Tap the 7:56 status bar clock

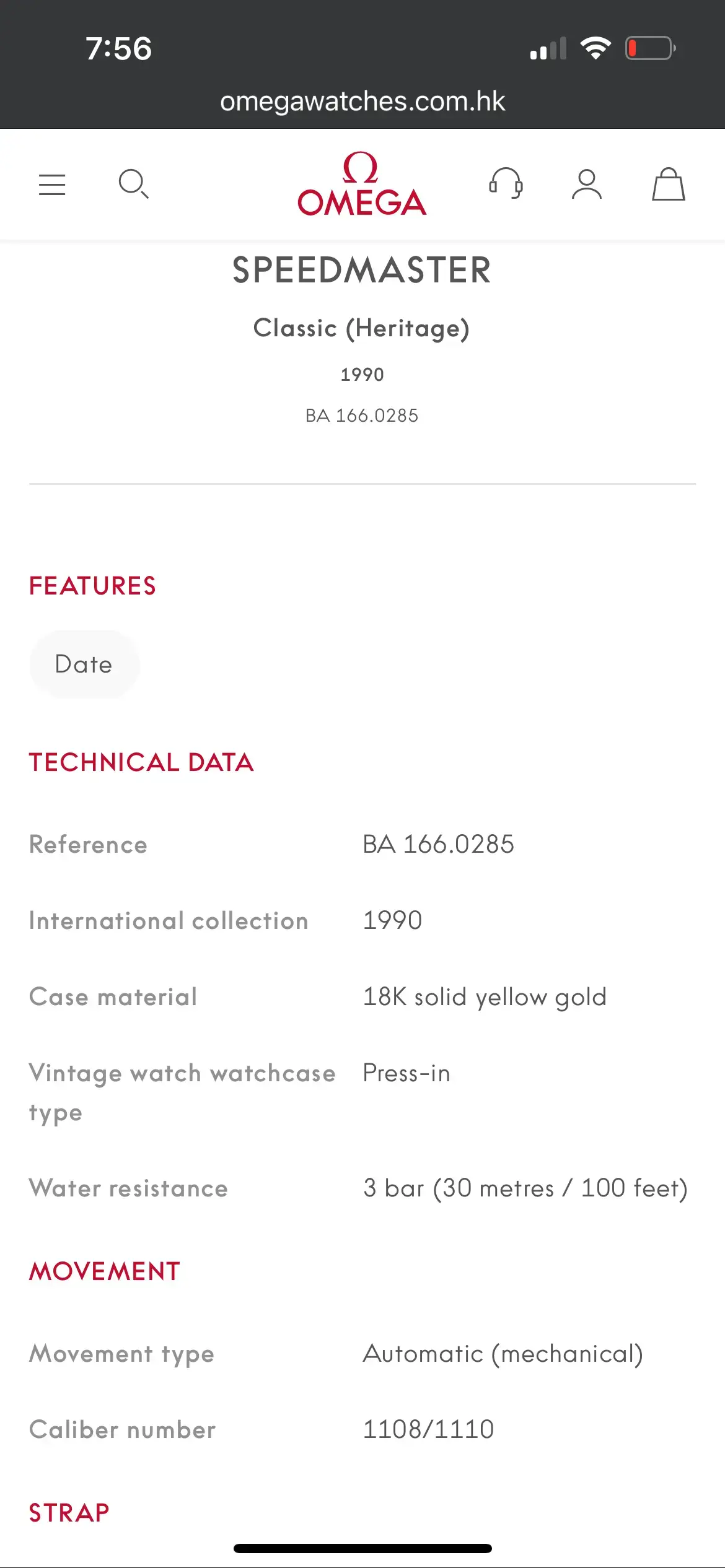[x=118, y=48]
